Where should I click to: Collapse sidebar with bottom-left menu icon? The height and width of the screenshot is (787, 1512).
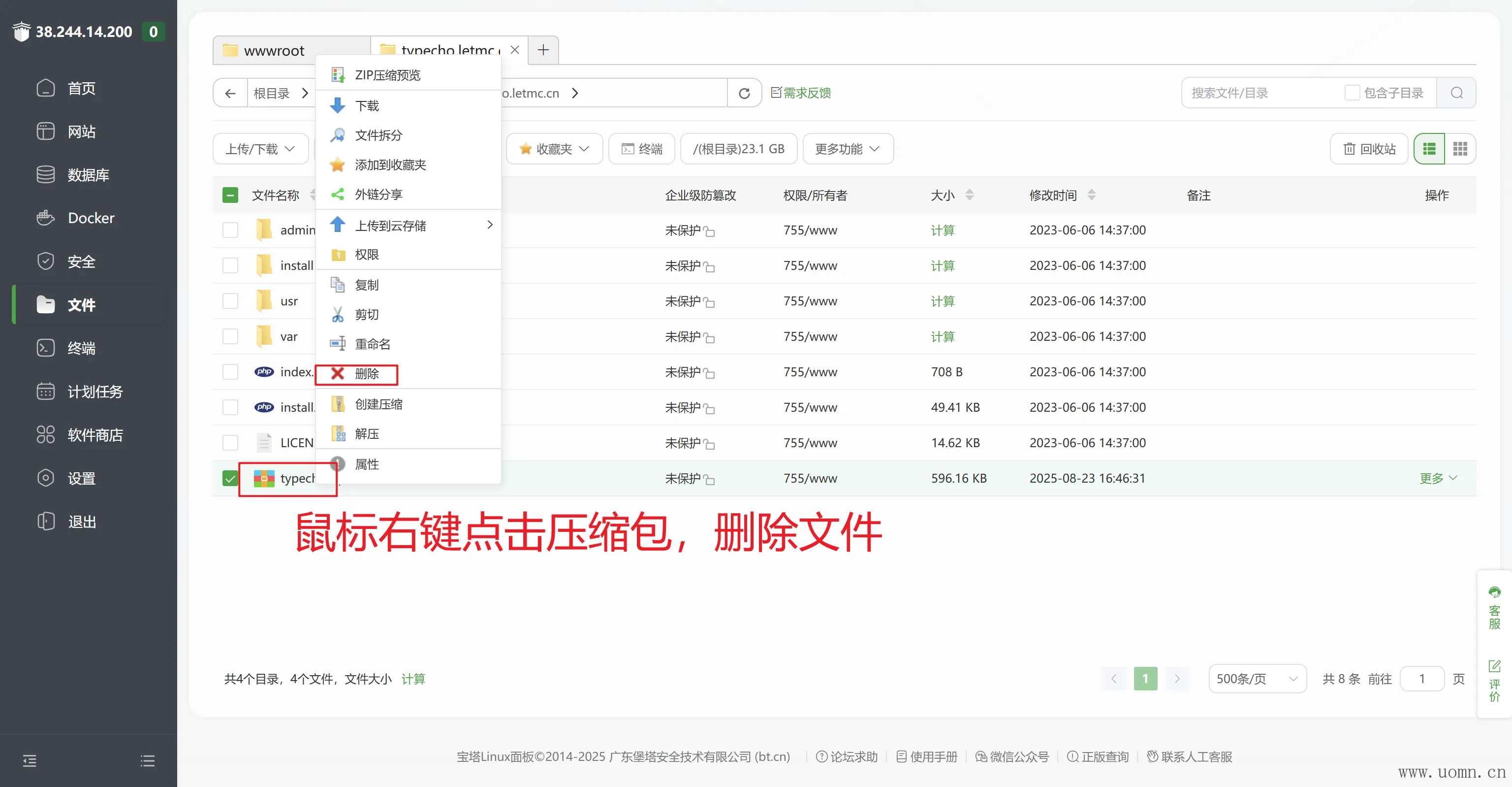30,760
